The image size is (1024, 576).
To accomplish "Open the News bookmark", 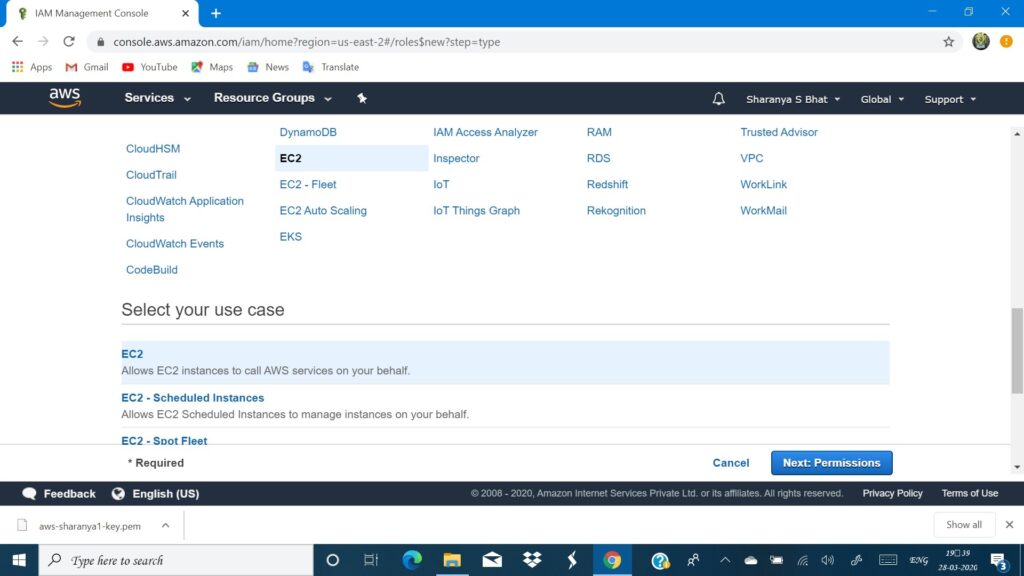I will tap(268, 67).
